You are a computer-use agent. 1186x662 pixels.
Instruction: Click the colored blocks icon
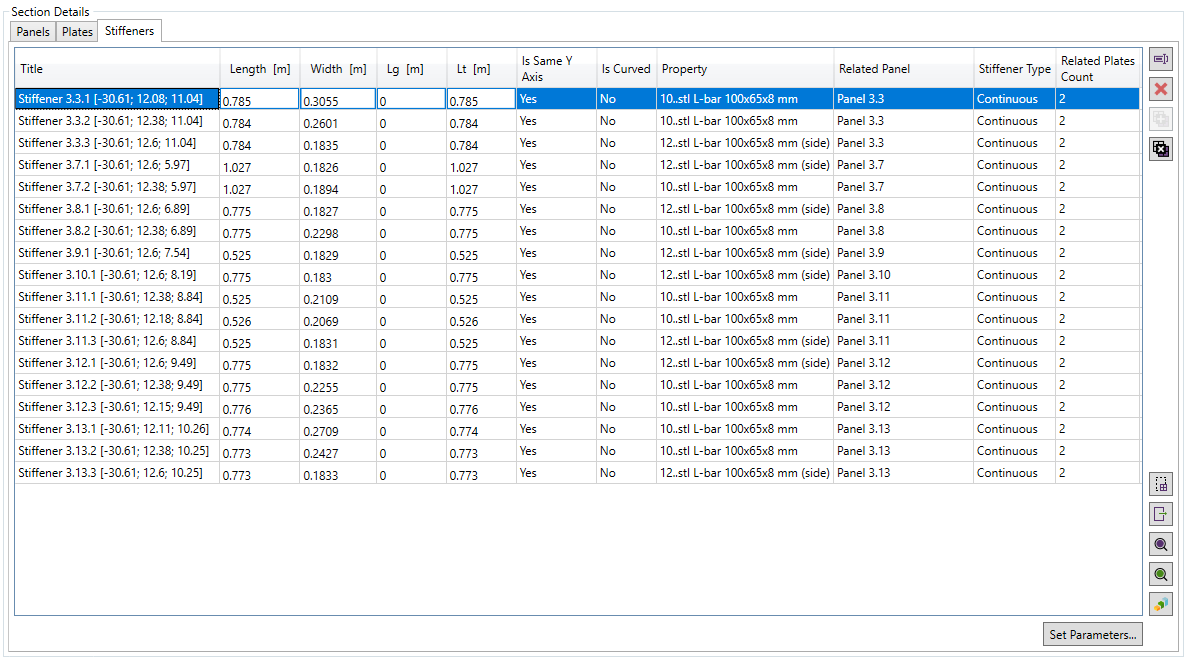click(x=1161, y=604)
